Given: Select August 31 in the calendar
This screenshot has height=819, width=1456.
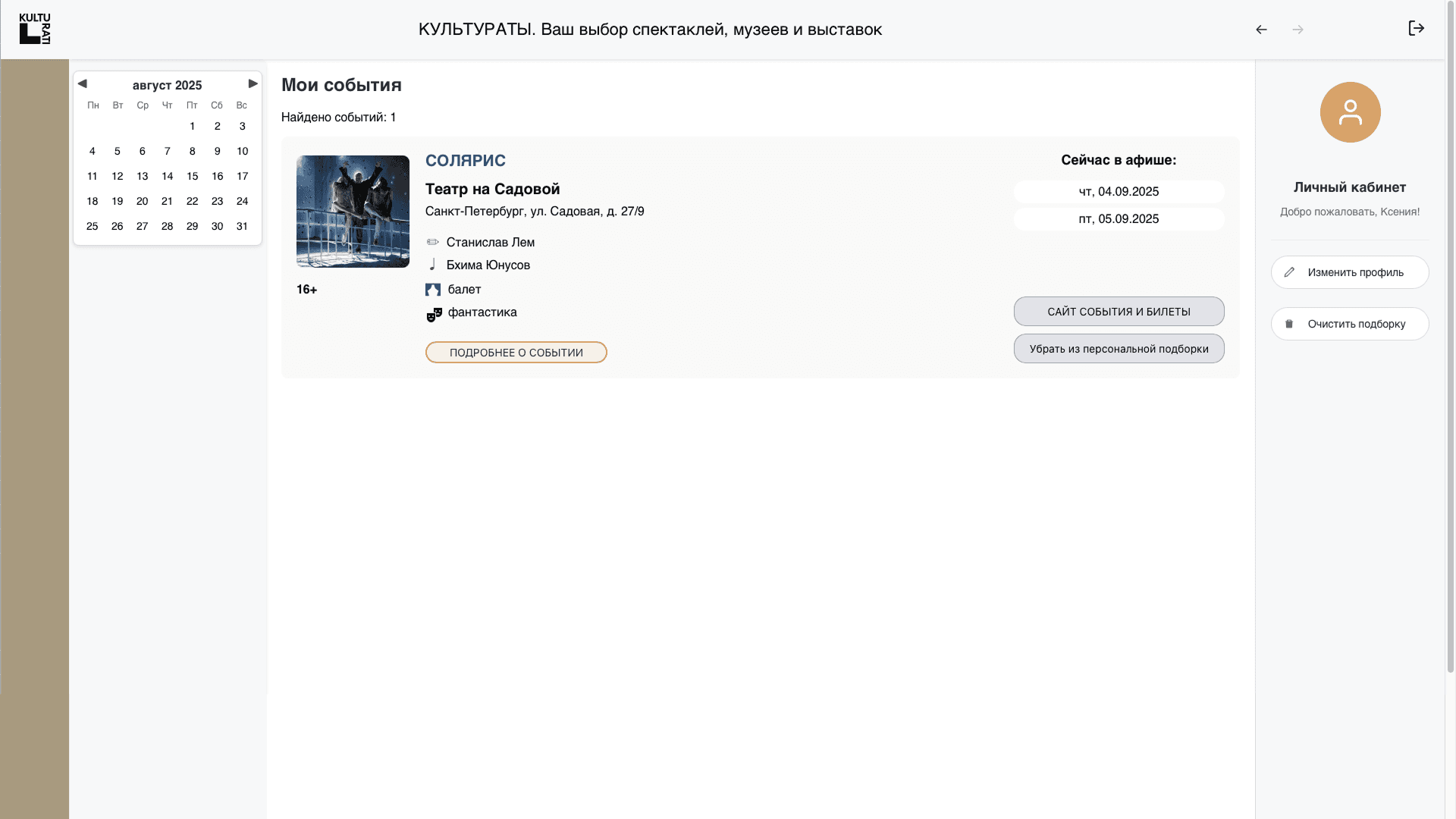Looking at the screenshot, I should click(x=242, y=226).
